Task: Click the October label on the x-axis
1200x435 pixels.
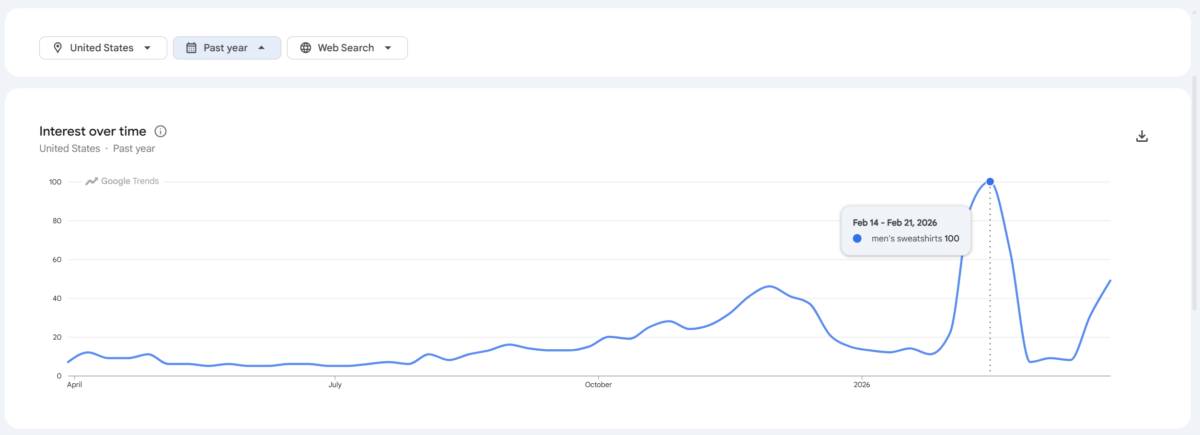Action: coord(598,384)
